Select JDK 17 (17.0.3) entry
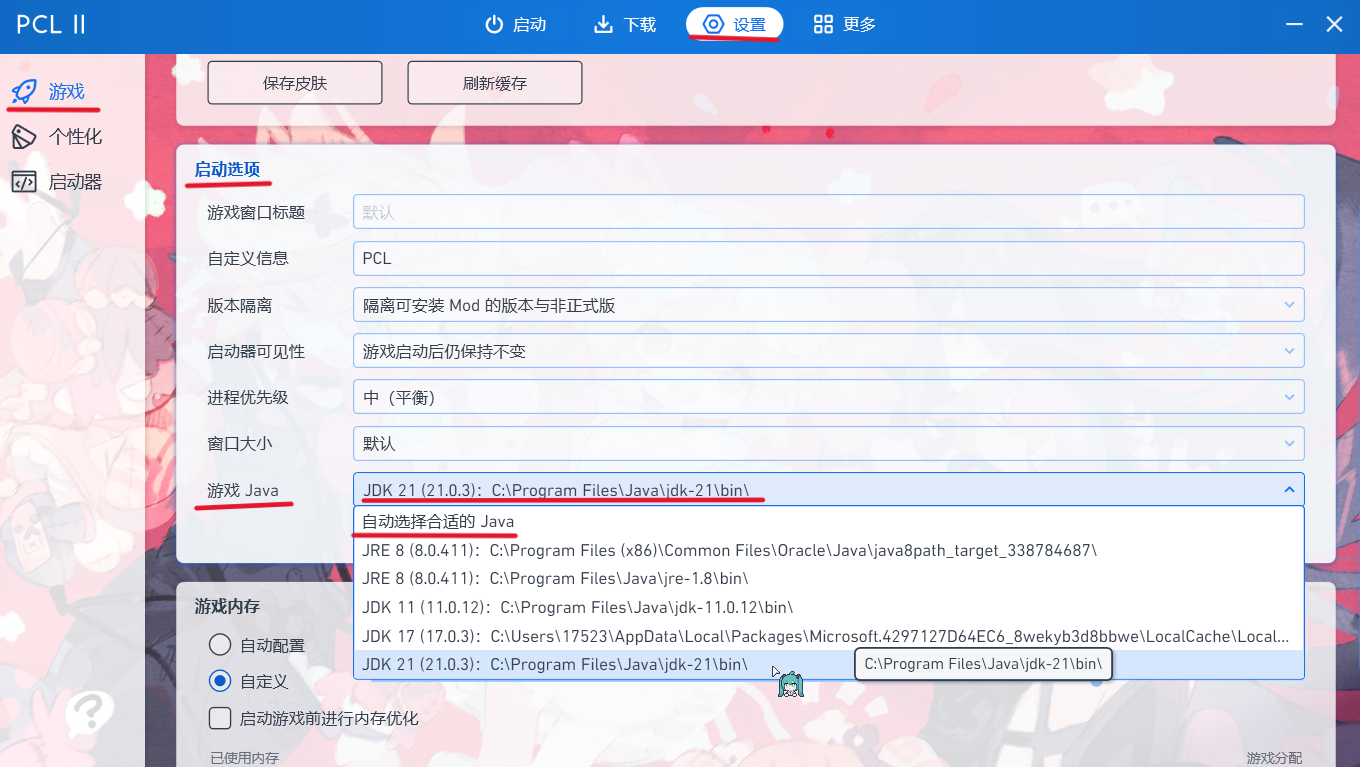 pyautogui.click(x=829, y=636)
